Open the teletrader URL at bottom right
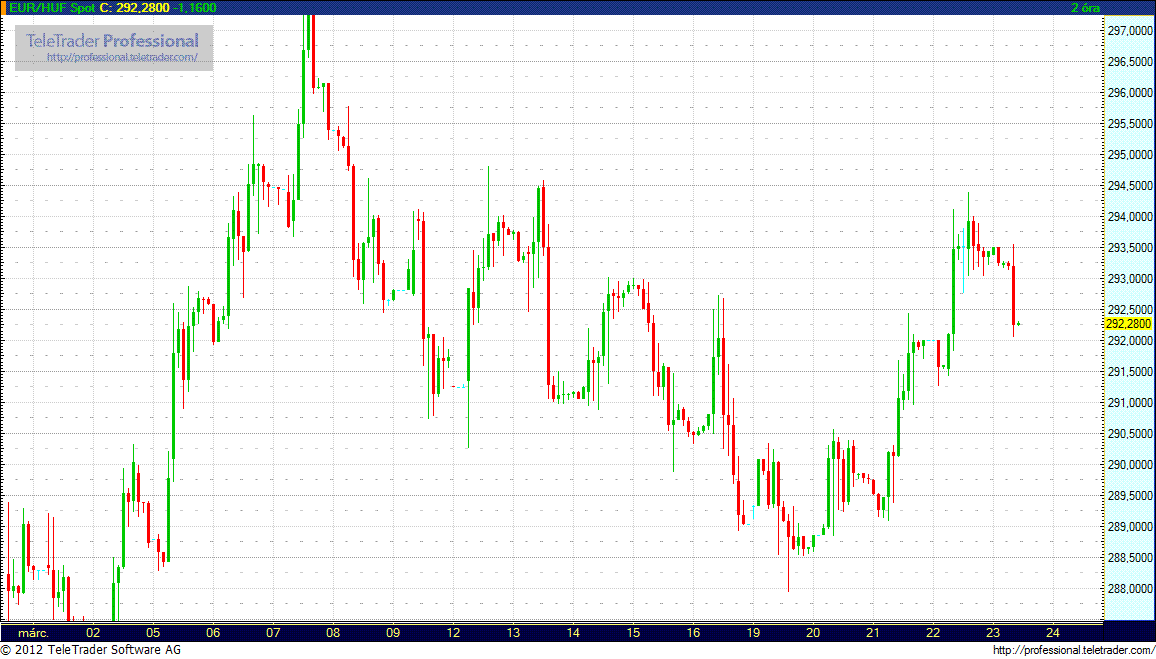1156x659 pixels. point(1073,651)
